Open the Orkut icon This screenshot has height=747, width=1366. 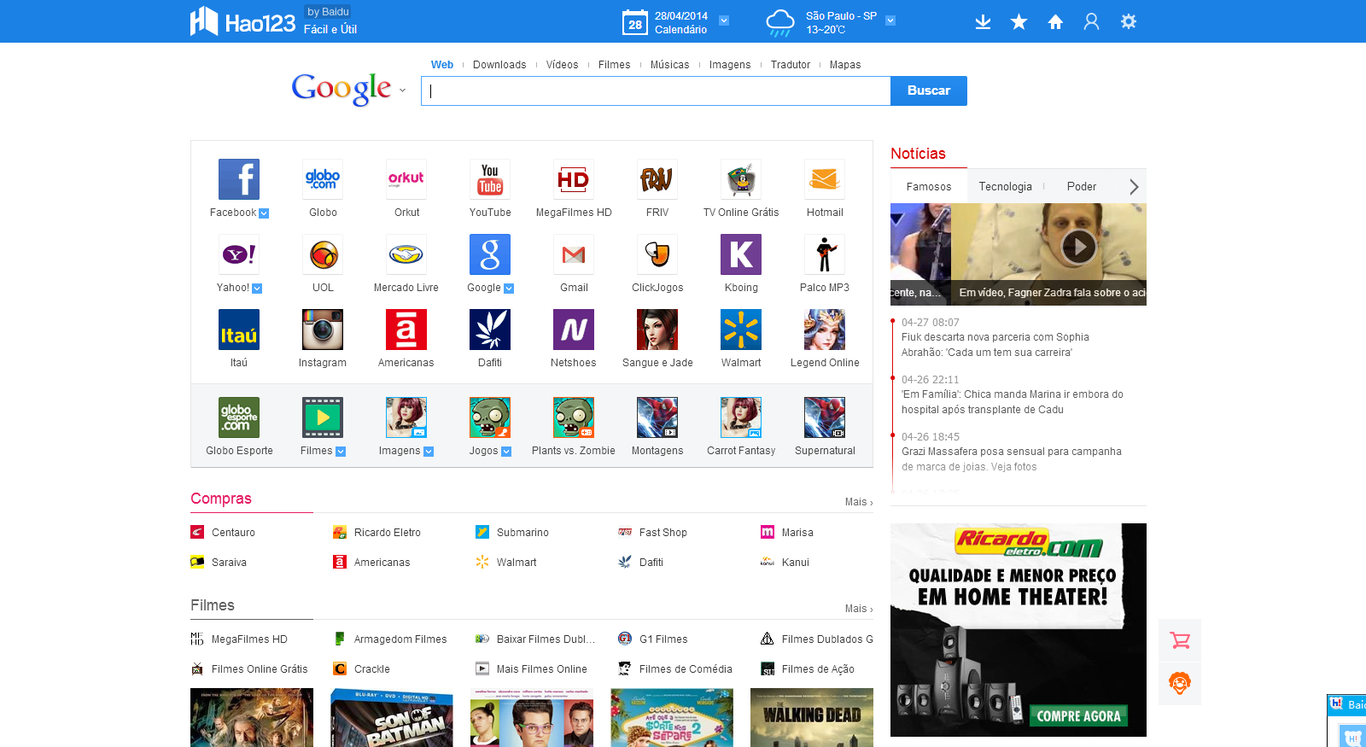(406, 179)
